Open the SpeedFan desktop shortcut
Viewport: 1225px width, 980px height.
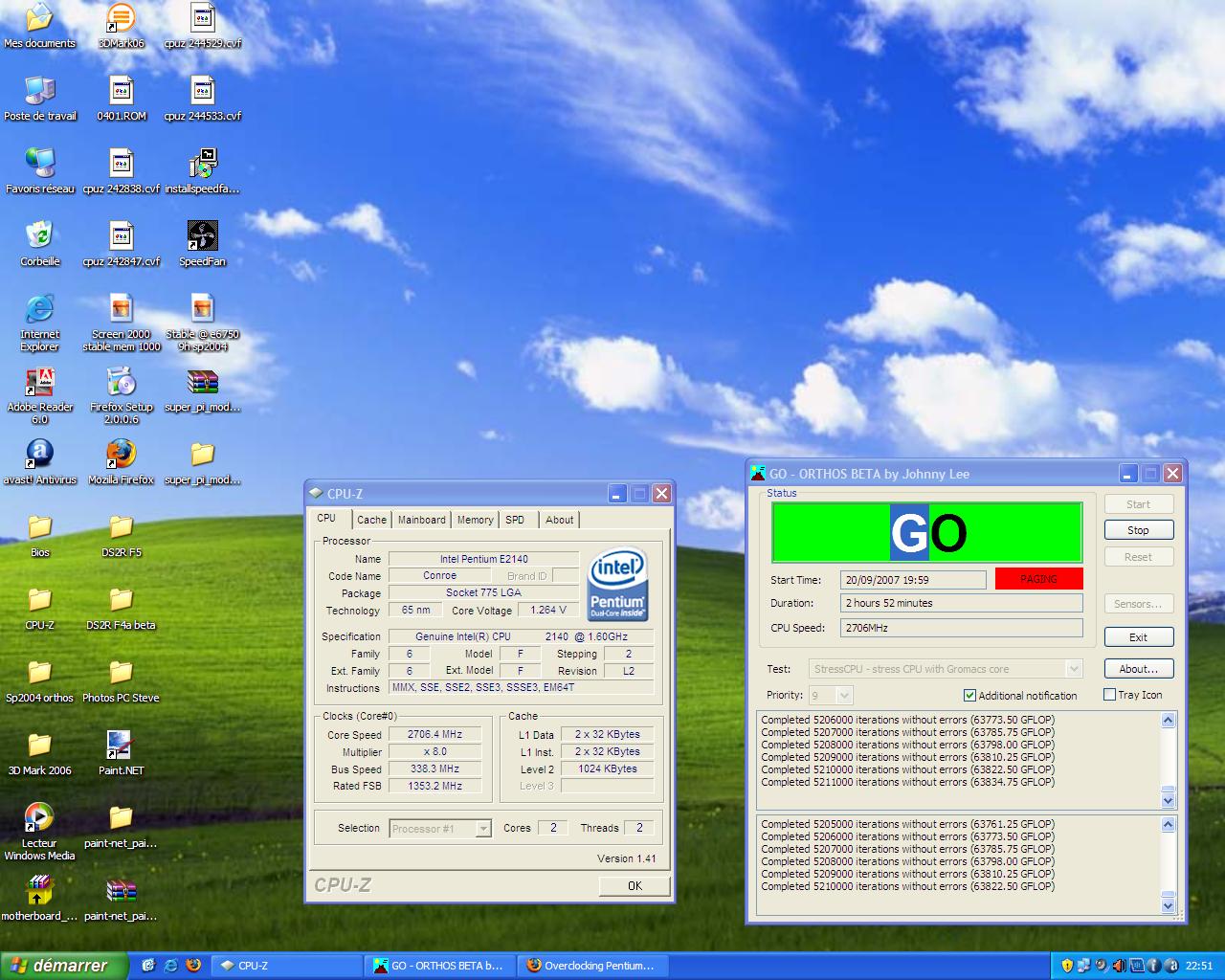(x=202, y=237)
